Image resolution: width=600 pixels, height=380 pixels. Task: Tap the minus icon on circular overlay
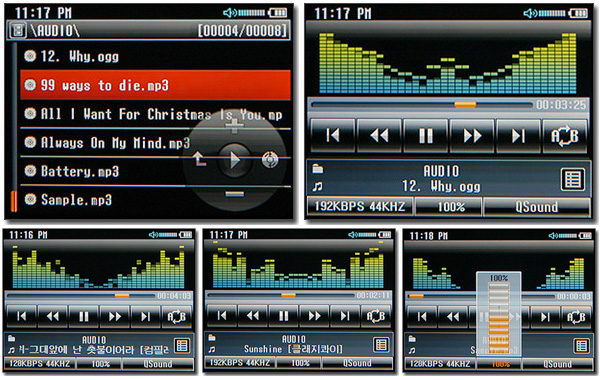click(234, 194)
